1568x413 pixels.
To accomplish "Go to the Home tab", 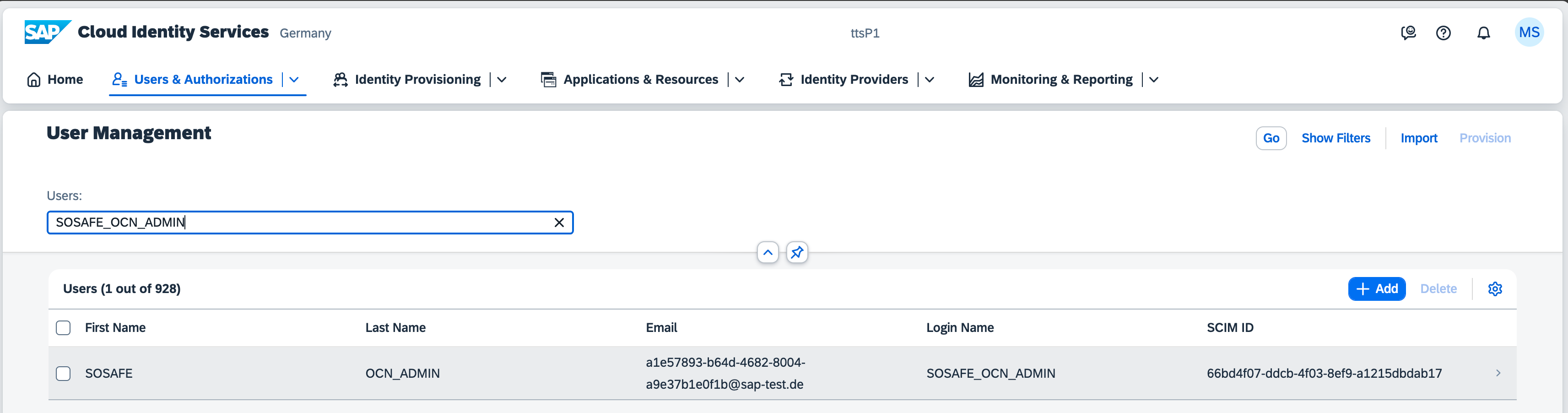I will coord(55,80).
